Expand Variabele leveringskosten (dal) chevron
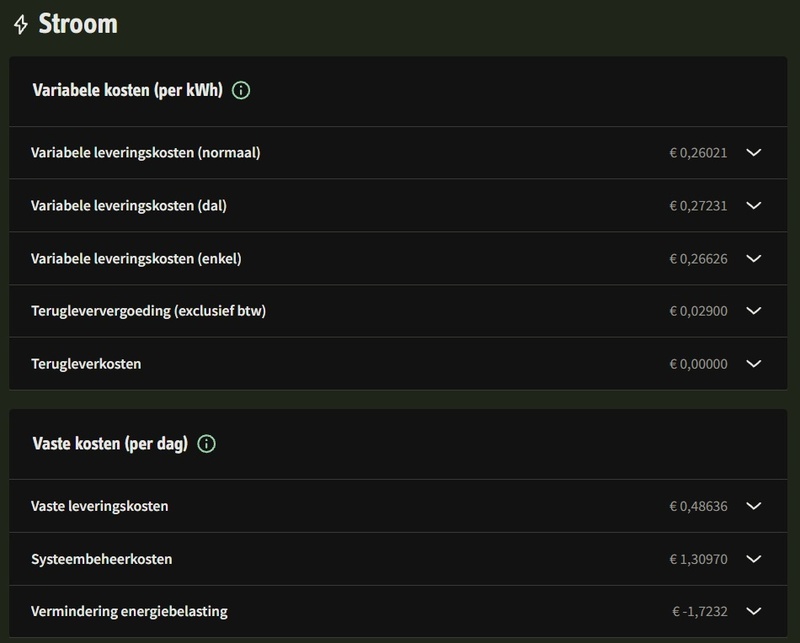Viewport: 800px width, 643px height. tap(754, 206)
